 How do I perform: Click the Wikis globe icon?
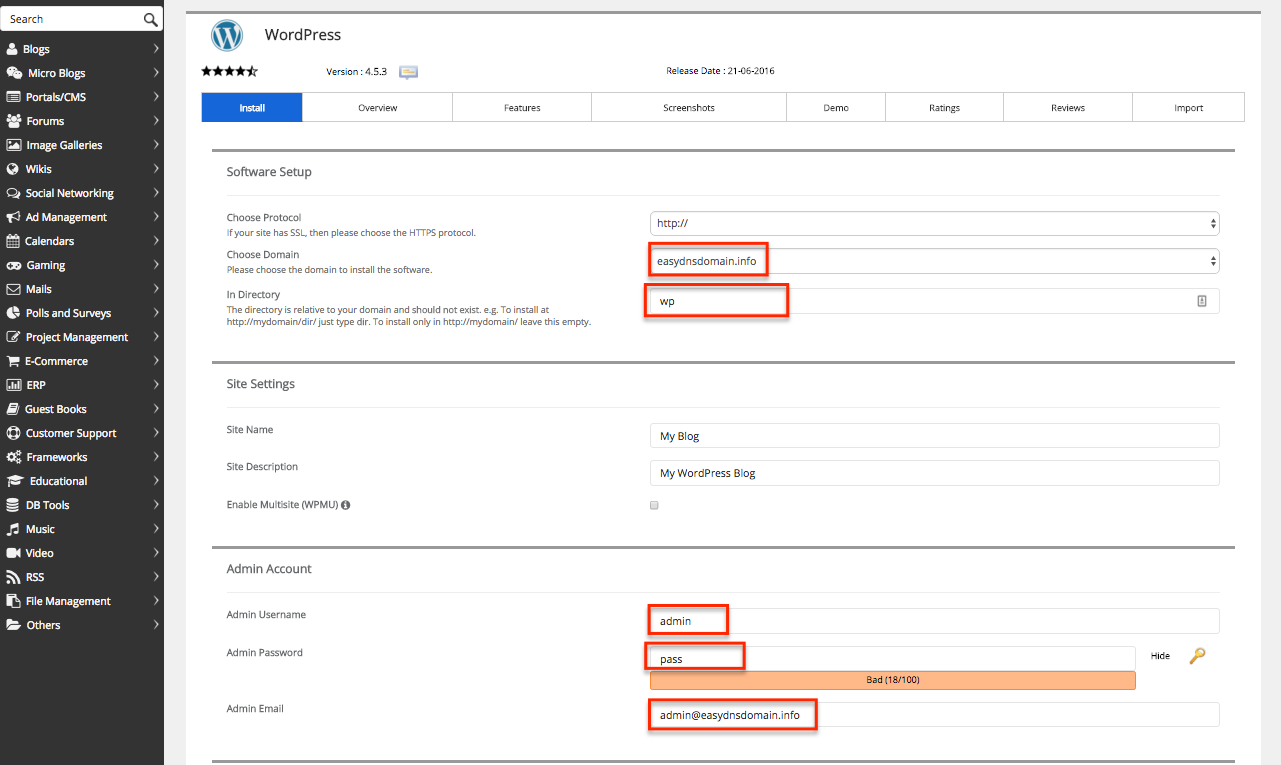click(x=13, y=169)
